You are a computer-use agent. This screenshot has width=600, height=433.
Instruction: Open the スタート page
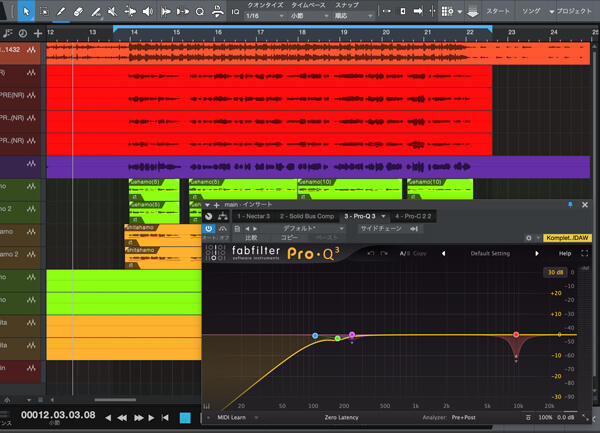coord(498,11)
